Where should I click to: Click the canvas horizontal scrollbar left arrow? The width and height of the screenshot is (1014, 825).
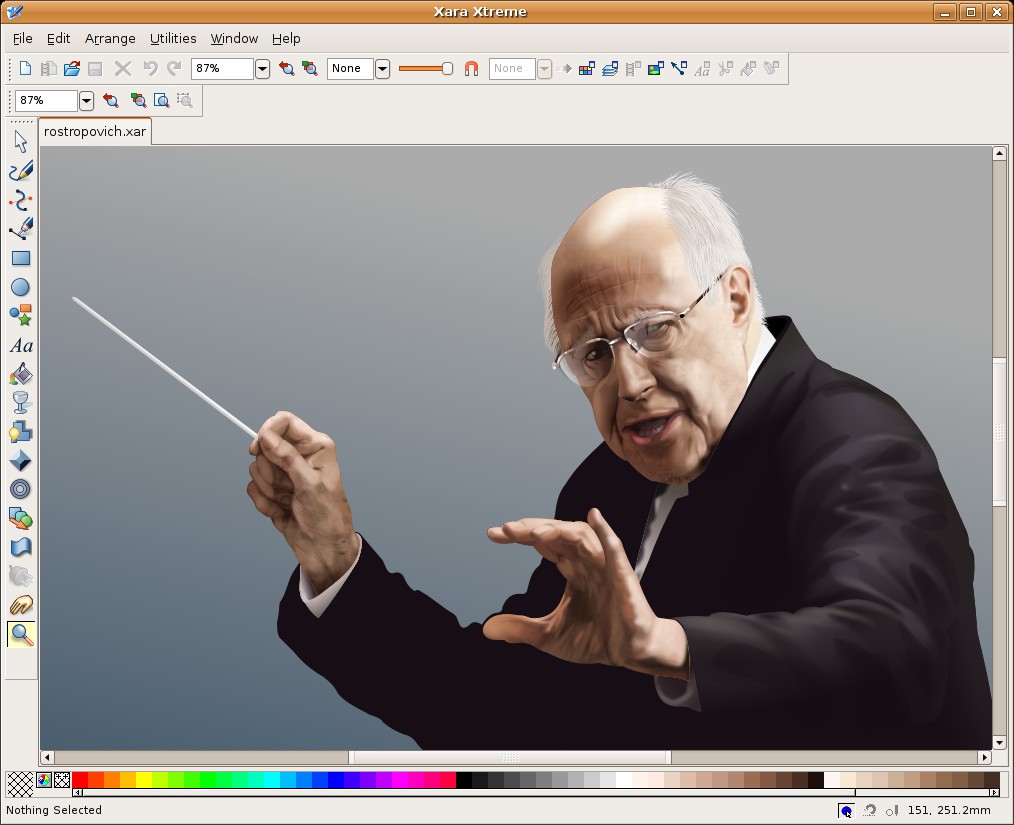pos(47,757)
